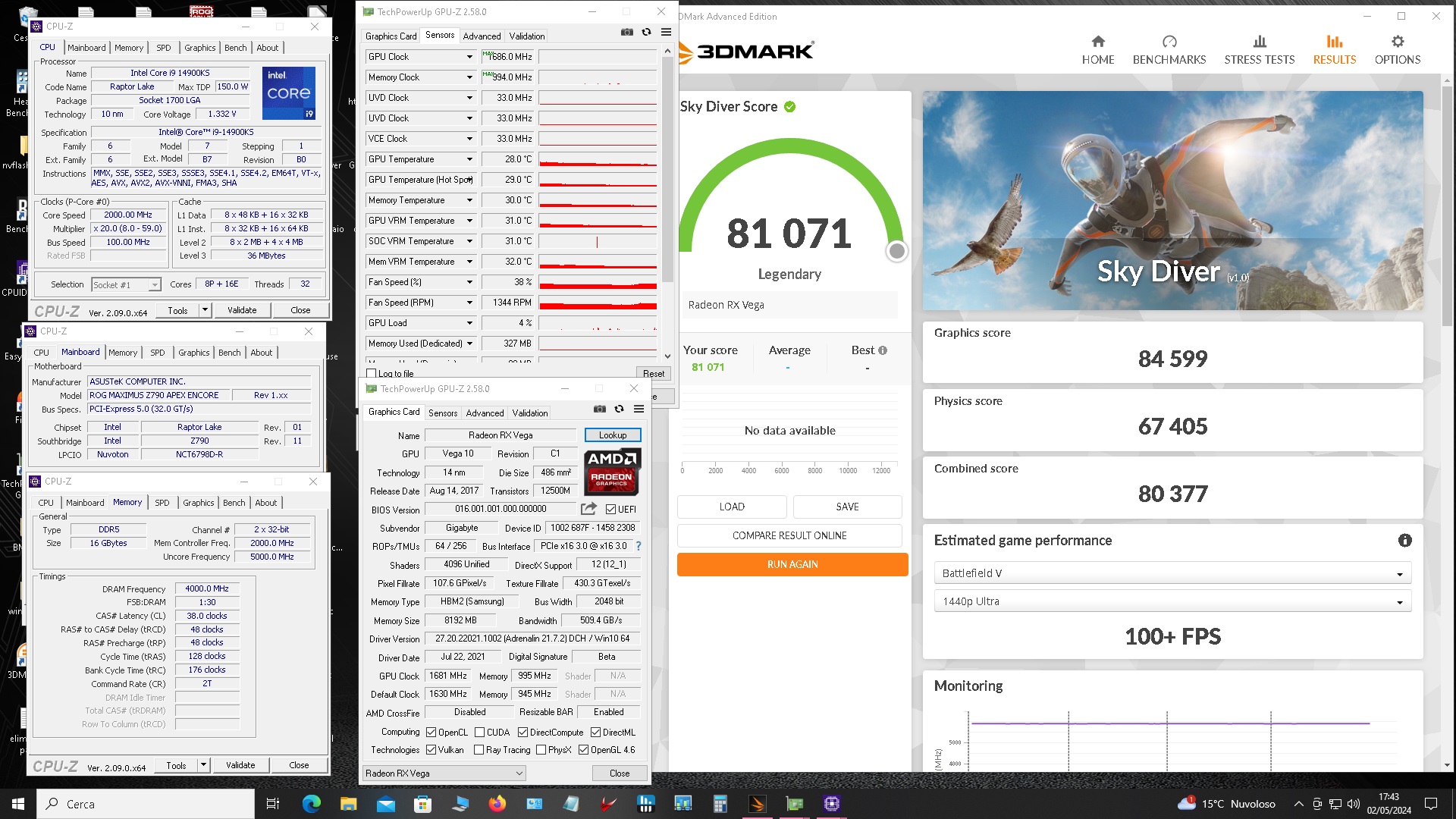
Task: Take screenshot in GPU-Z Sensors window
Action: click(626, 32)
